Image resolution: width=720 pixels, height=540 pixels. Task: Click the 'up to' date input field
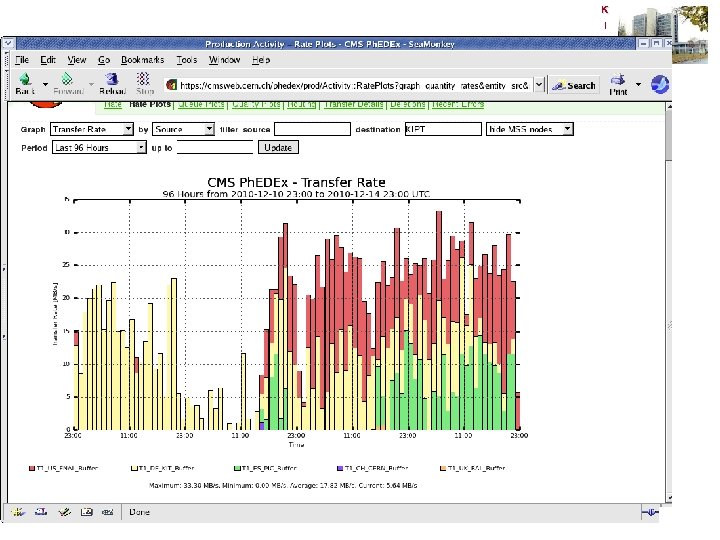pos(215,147)
